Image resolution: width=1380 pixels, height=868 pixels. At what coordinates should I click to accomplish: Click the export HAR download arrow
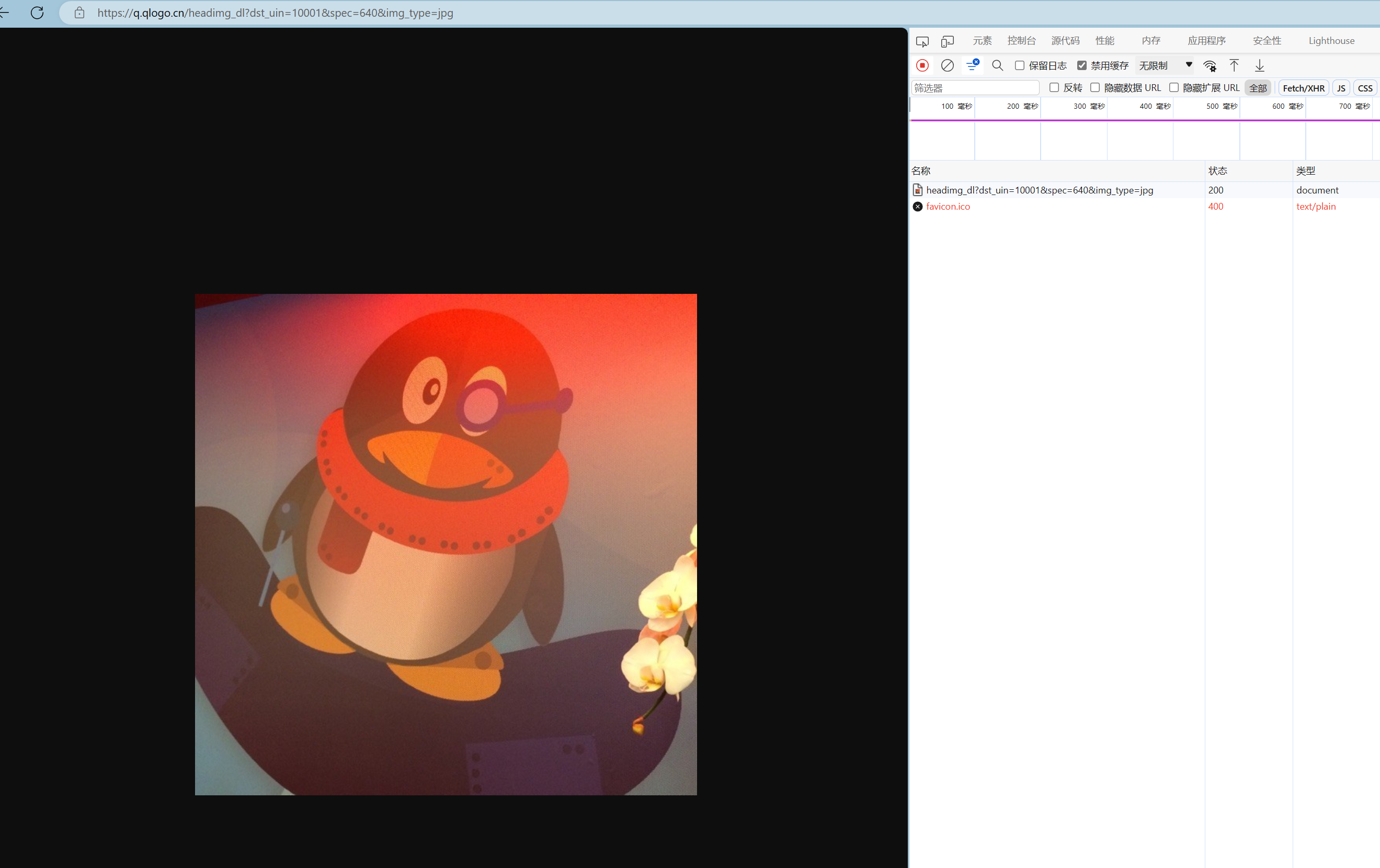pyautogui.click(x=1260, y=65)
